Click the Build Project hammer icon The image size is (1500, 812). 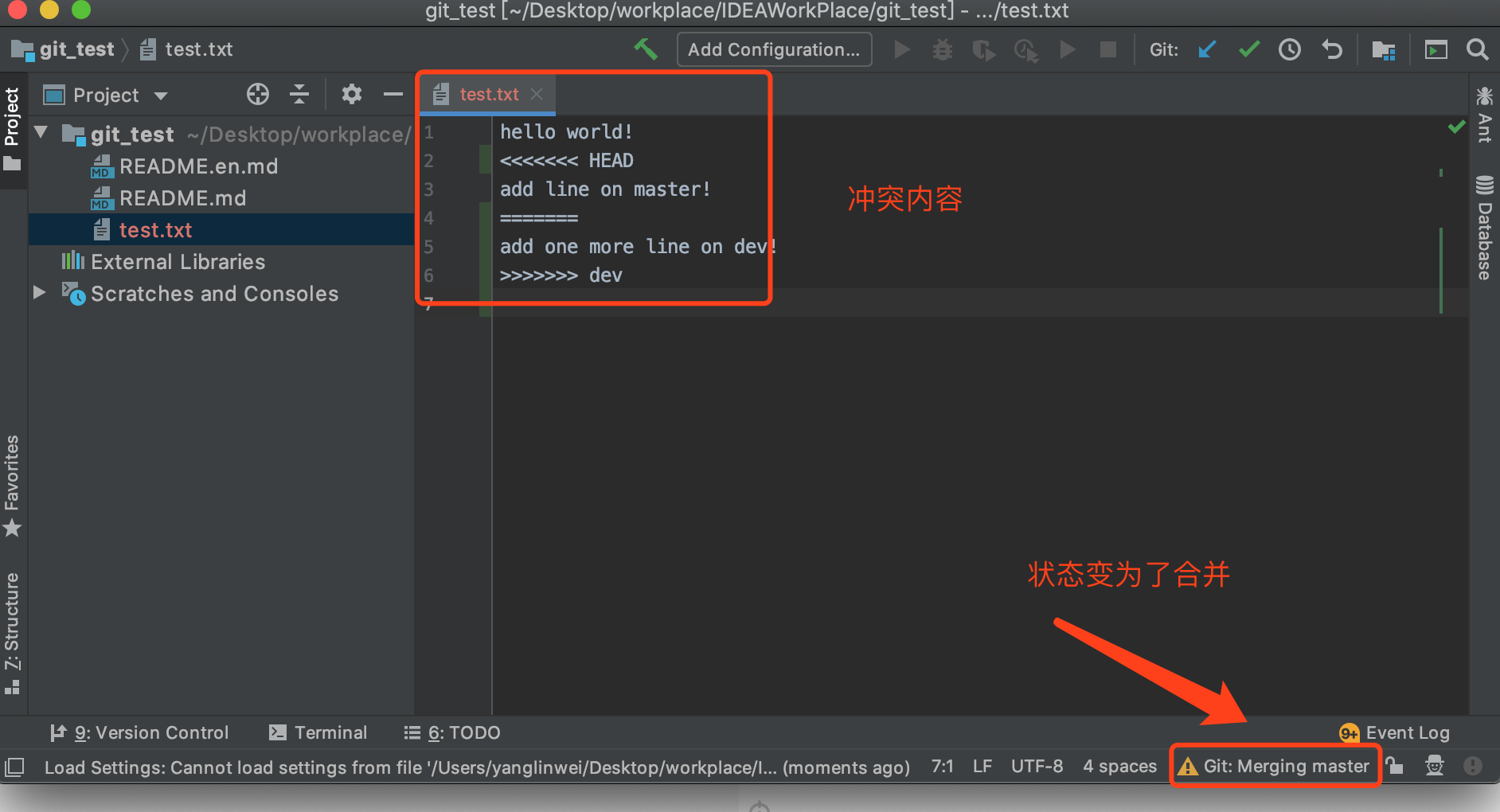coord(646,49)
